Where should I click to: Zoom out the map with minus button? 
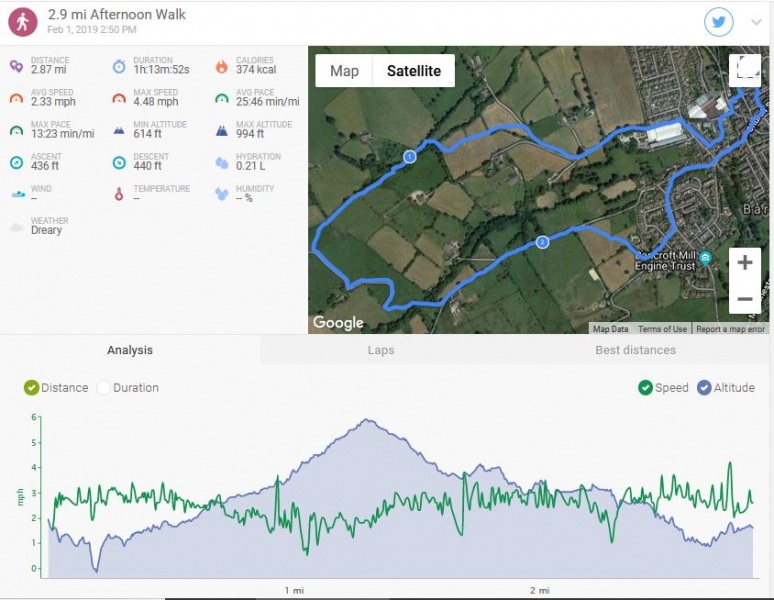pyautogui.click(x=744, y=299)
